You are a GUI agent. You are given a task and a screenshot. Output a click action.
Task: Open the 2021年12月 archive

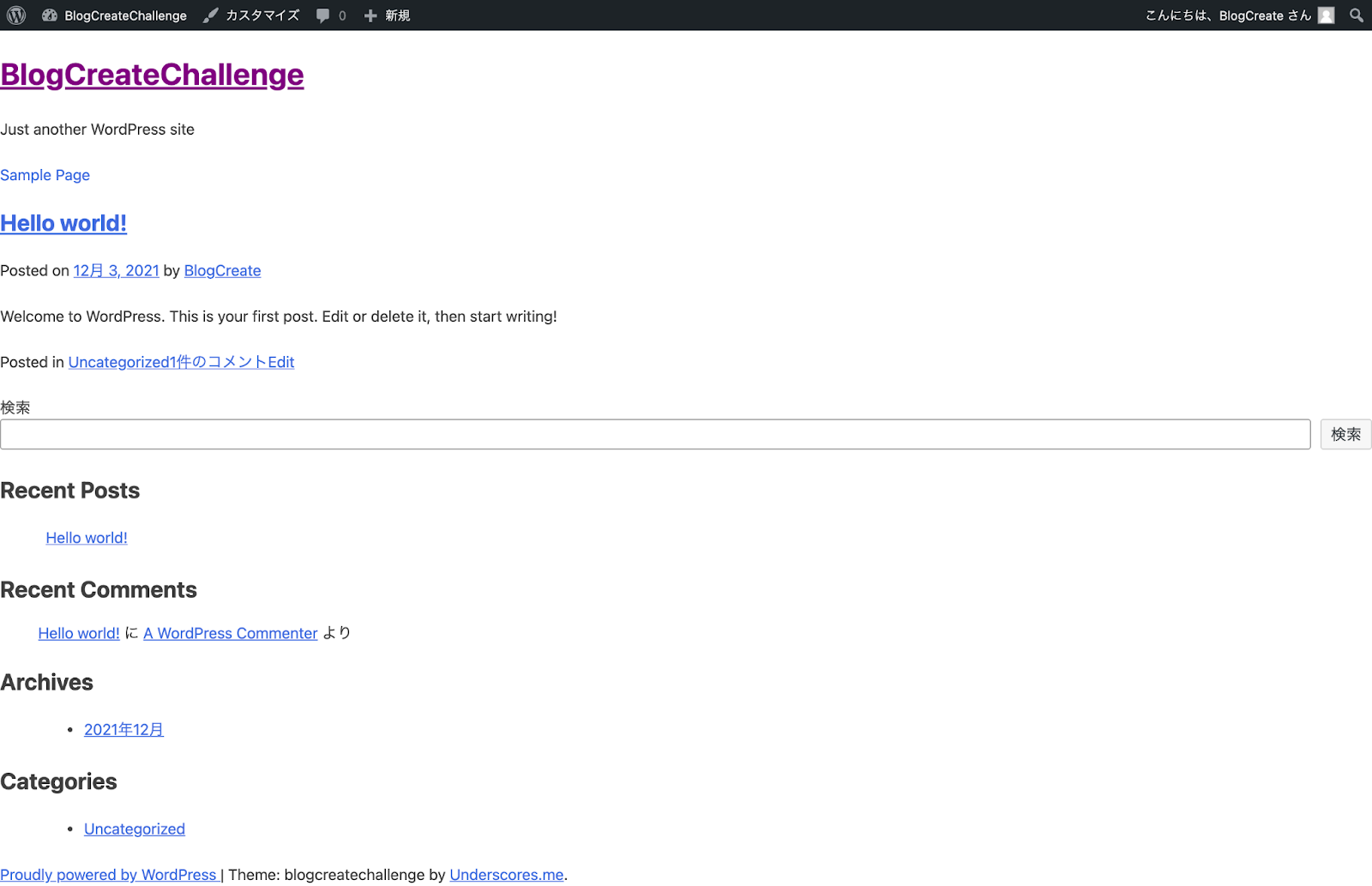(x=123, y=729)
